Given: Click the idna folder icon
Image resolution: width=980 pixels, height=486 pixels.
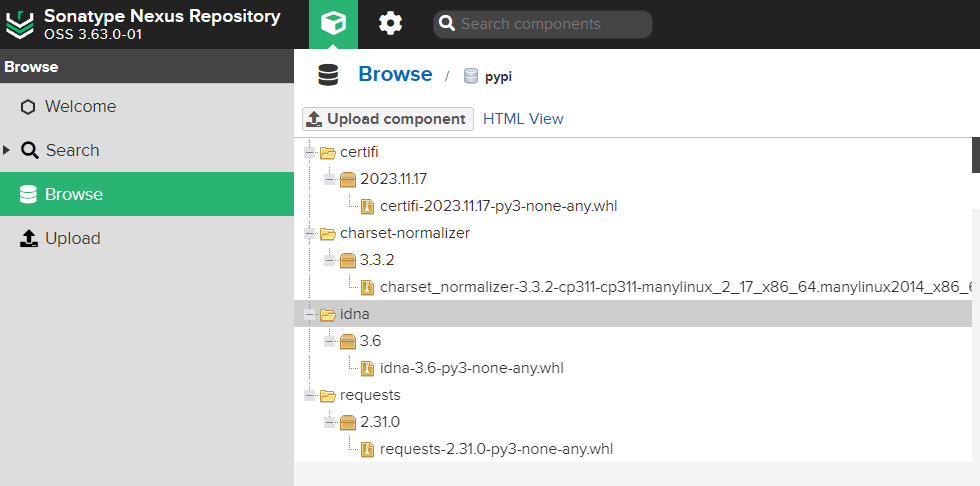Looking at the screenshot, I should (328, 315).
